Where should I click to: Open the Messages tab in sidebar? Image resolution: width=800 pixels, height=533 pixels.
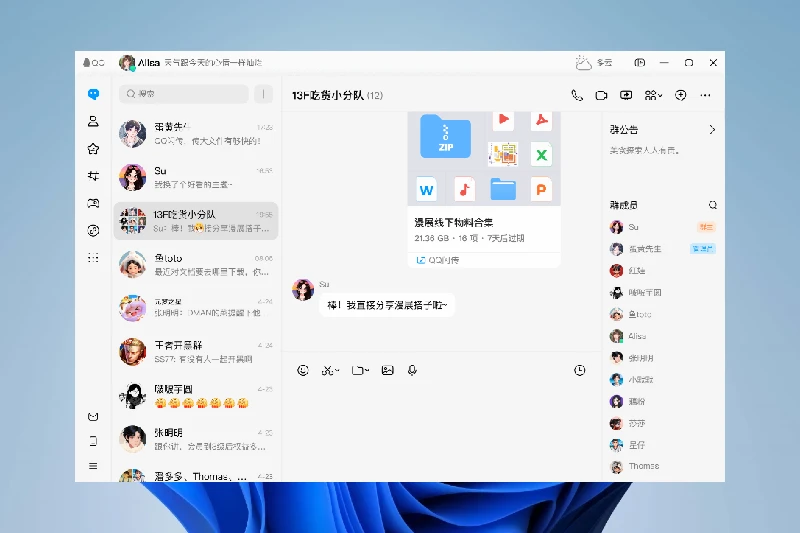coord(93,94)
